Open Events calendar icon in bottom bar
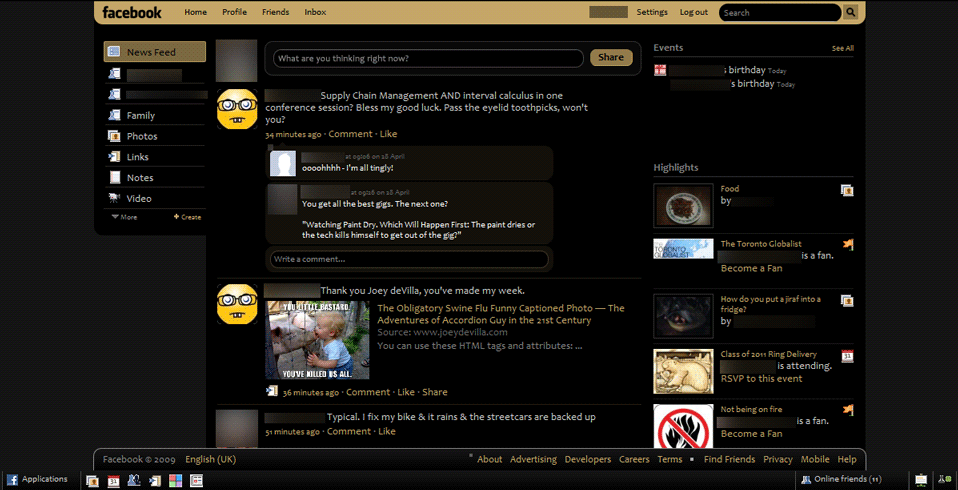958x490 pixels. click(113, 481)
